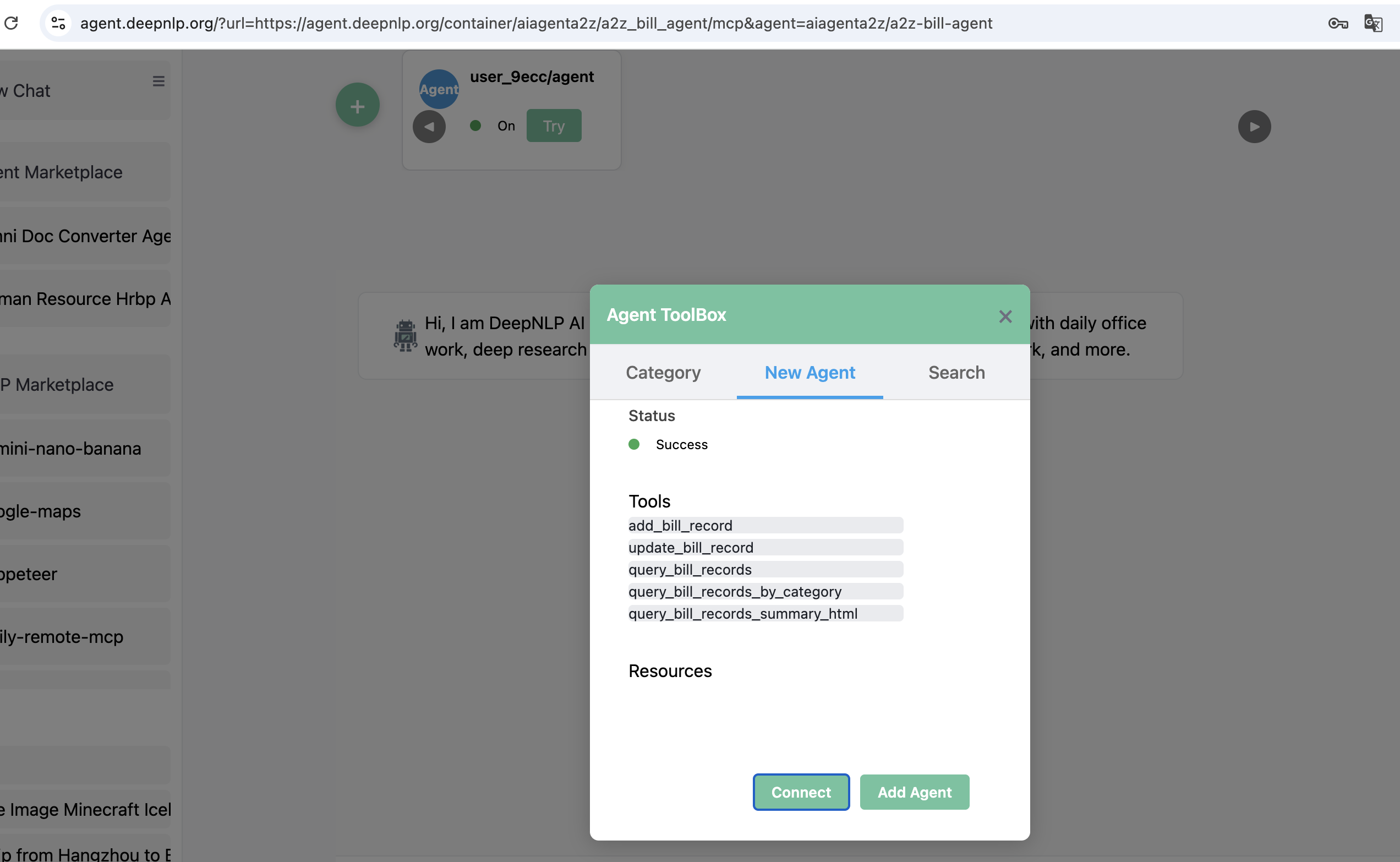Switch to the Search tab
This screenshot has width=1400, height=862.
coord(956,372)
